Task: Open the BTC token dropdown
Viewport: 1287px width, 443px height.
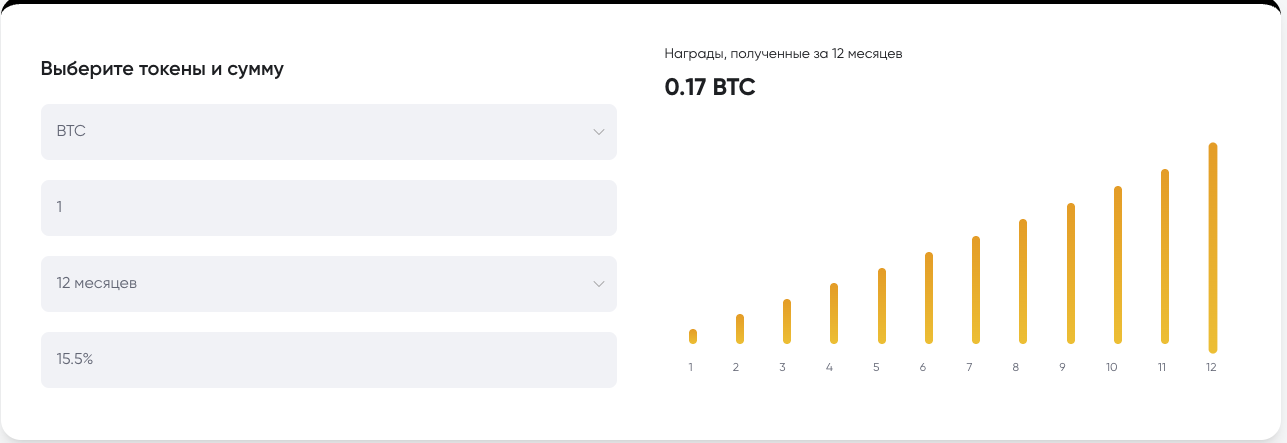Action: pos(328,132)
